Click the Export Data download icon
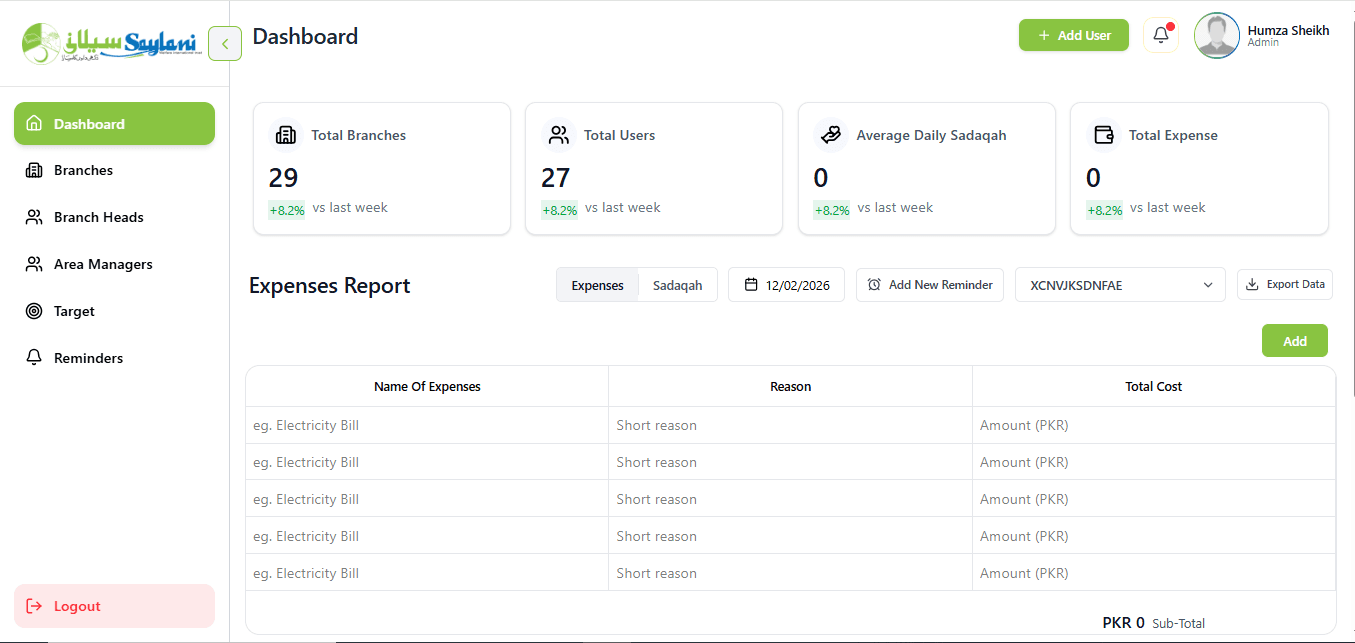Image resolution: width=1355 pixels, height=643 pixels. point(1253,284)
